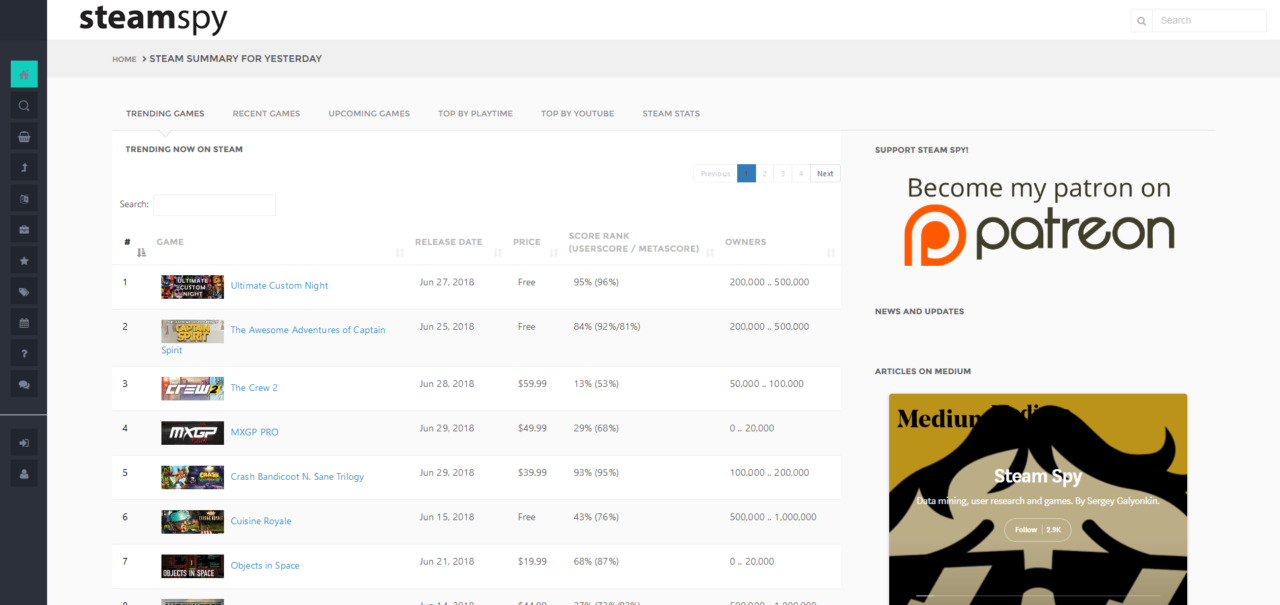
Task: Open the magnifier search icon in sidebar
Action: tap(24, 105)
